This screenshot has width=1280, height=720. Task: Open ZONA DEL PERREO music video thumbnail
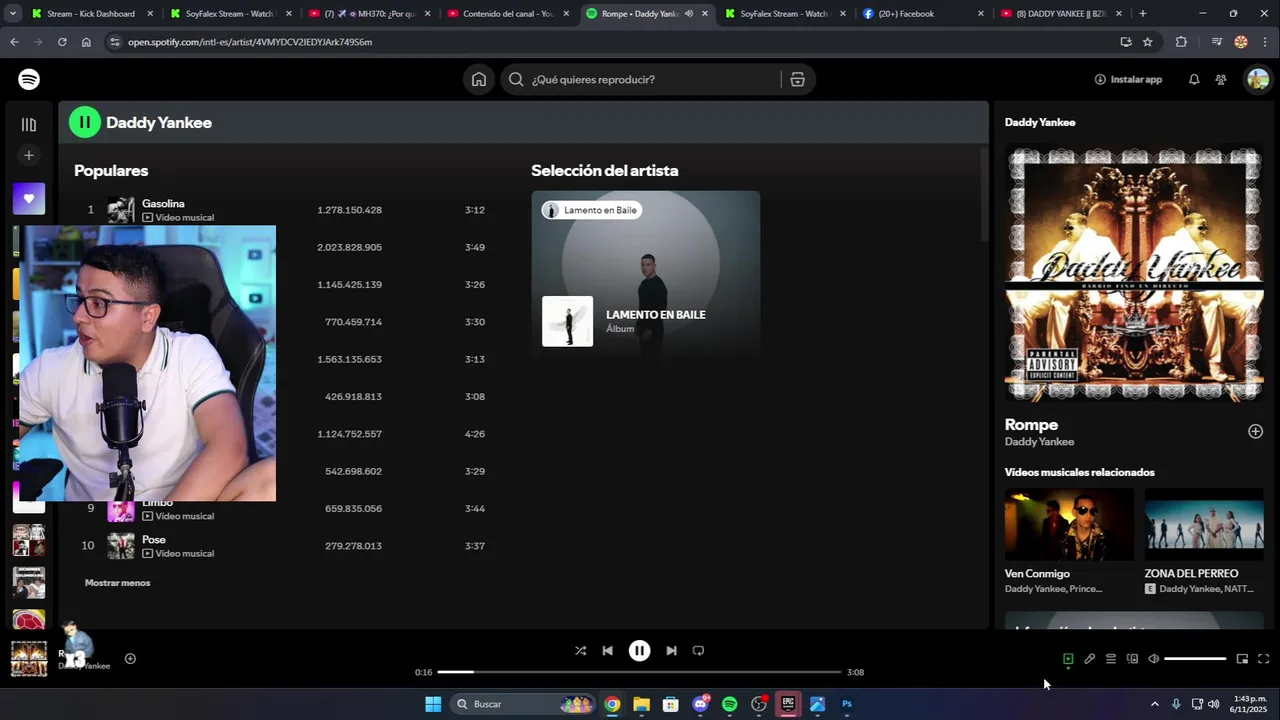point(1204,524)
